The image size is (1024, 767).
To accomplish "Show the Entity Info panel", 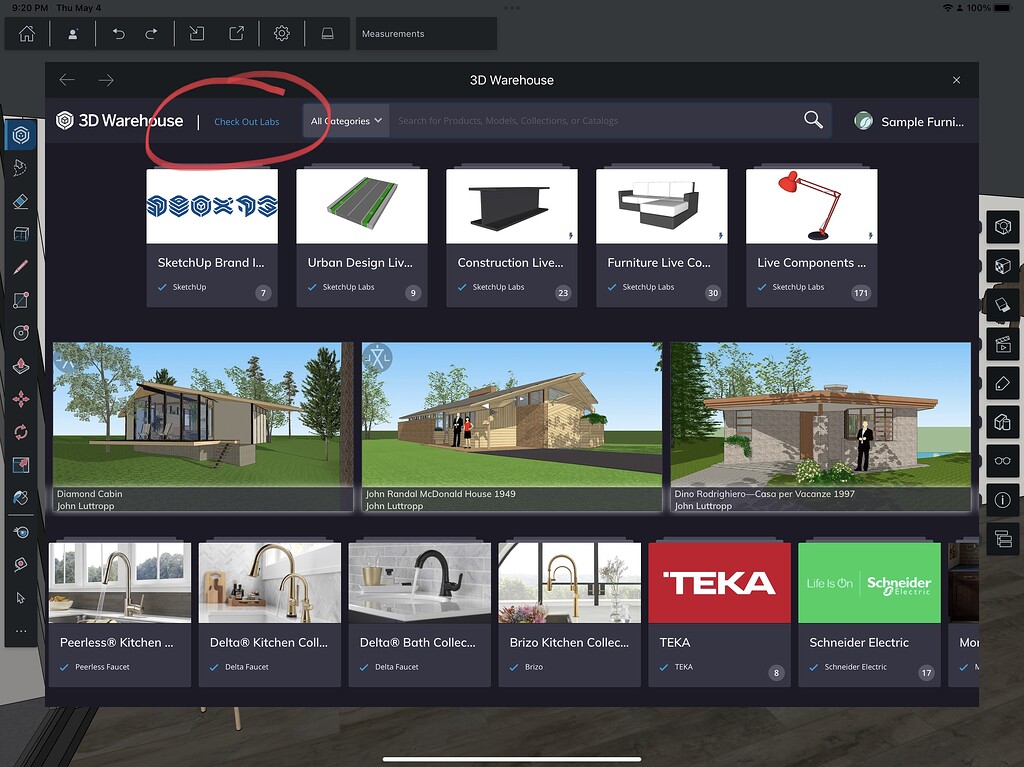I will click(1002, 500).
